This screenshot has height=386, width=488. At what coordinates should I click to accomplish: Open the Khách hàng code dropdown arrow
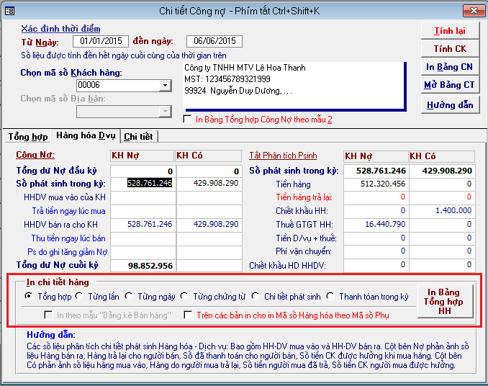tap(165, 85)
